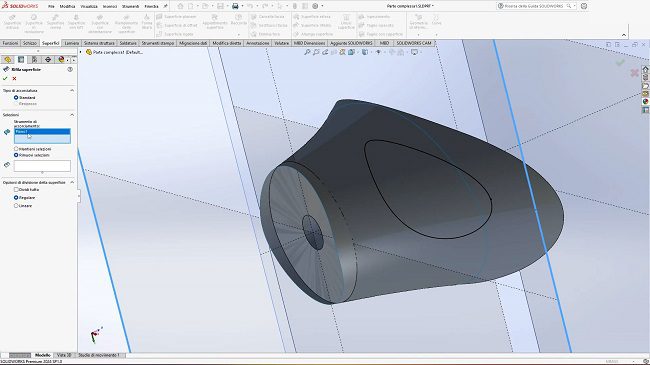Viewport: 650px width, 365px height.
Task: Open the DimXpertManager tab icon
Action: click(x=48, y=60)
